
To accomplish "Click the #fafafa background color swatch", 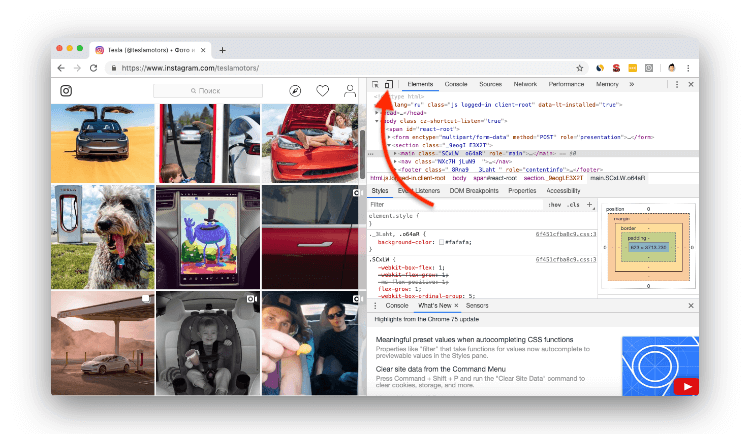I will click(441, 242).
